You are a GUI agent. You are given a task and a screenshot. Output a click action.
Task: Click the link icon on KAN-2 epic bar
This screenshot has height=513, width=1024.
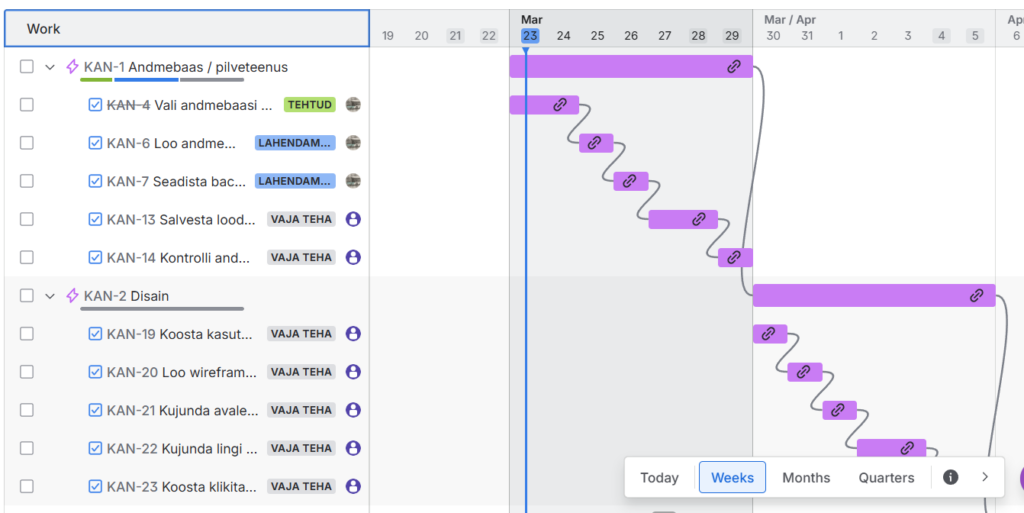click(977, 296)
